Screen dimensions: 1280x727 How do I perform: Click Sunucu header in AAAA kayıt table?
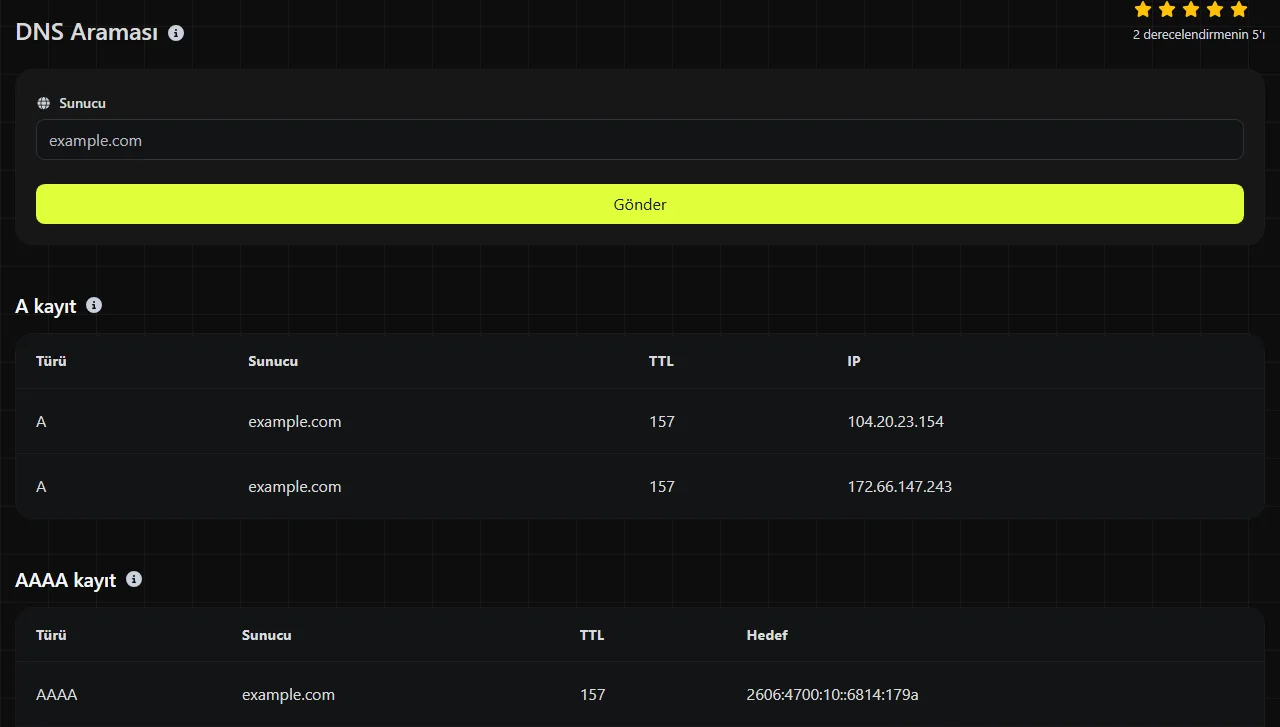click(x=267, y=635)
